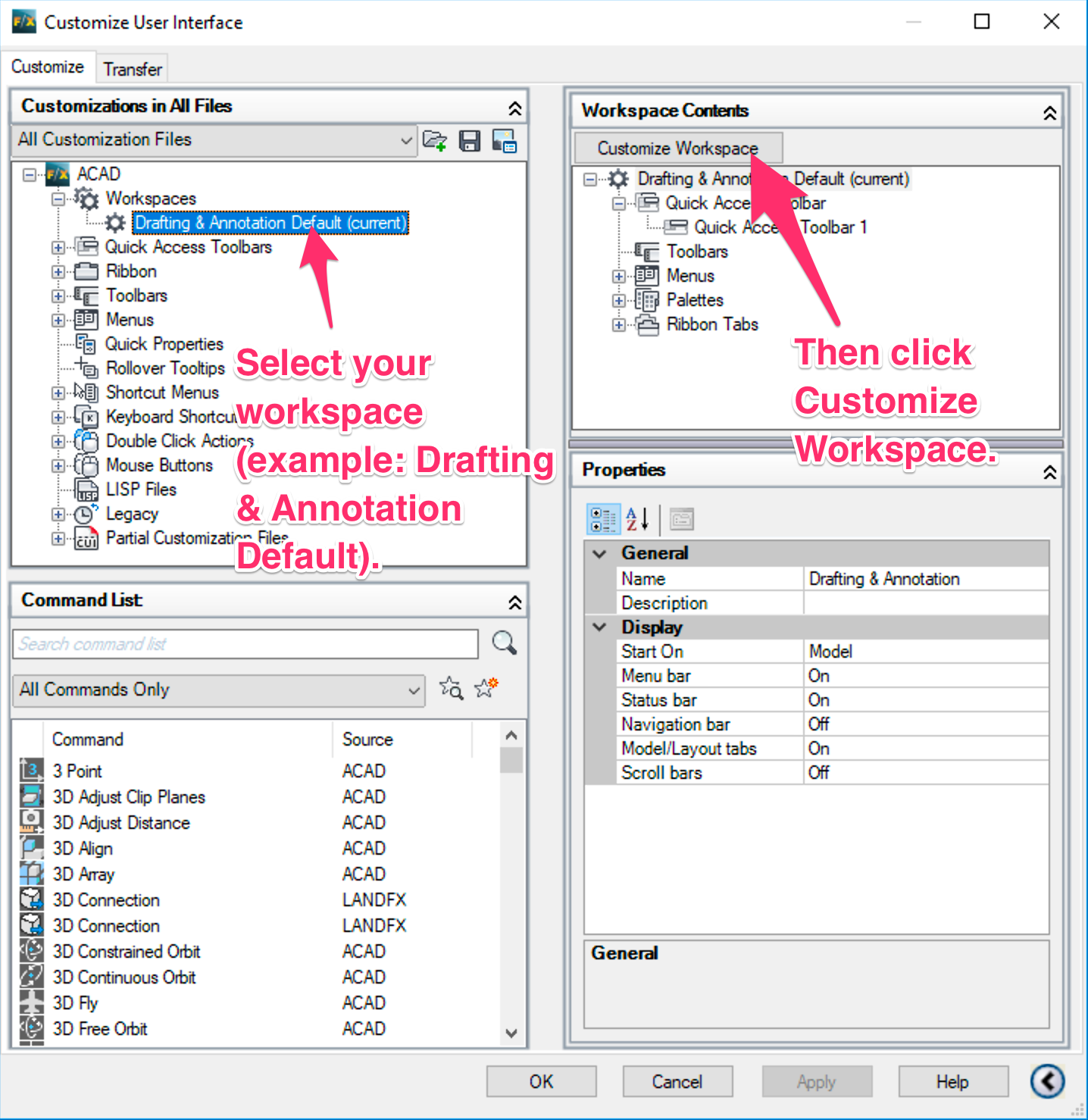Collapse the Workspaces tree node
1088x1120 pixels.
[x=58, y=199]
